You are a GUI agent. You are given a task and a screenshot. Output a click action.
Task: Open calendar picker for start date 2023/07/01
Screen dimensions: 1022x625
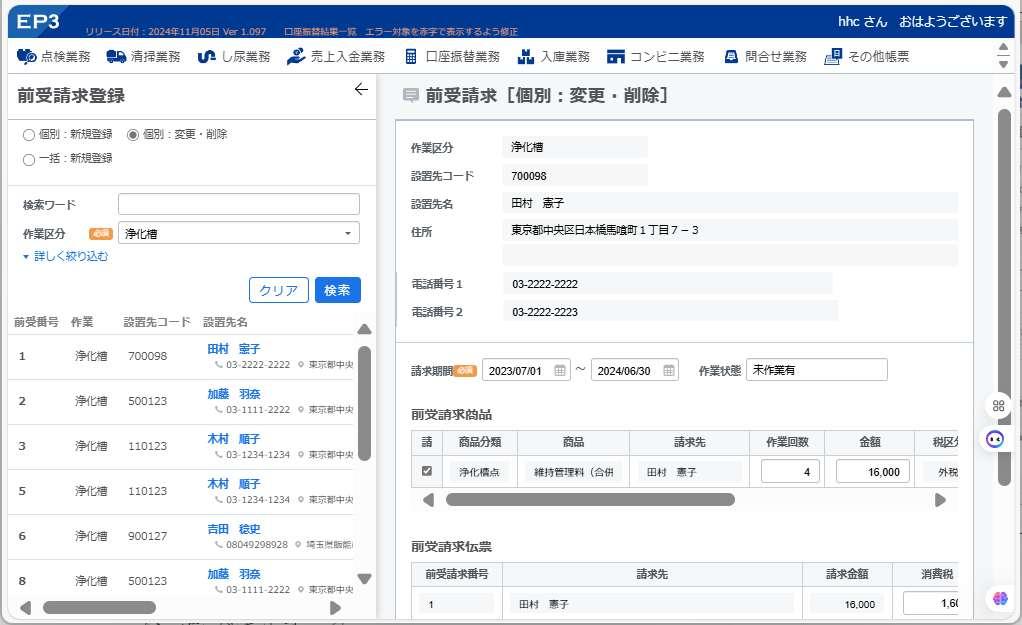(560, 370)
